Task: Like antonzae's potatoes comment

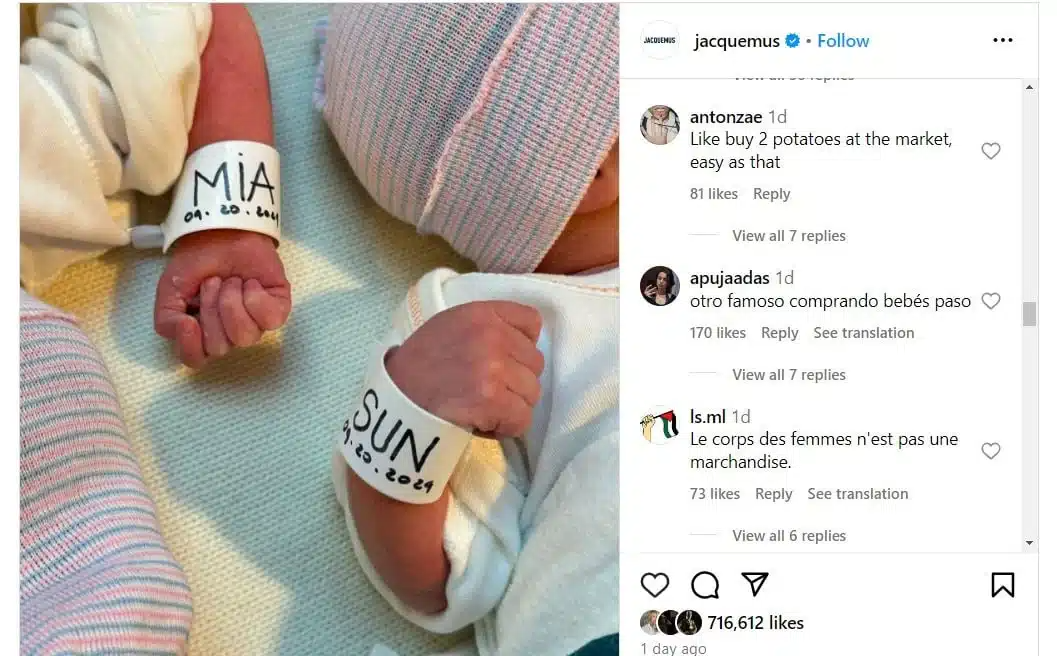Action: pos(990,151)
